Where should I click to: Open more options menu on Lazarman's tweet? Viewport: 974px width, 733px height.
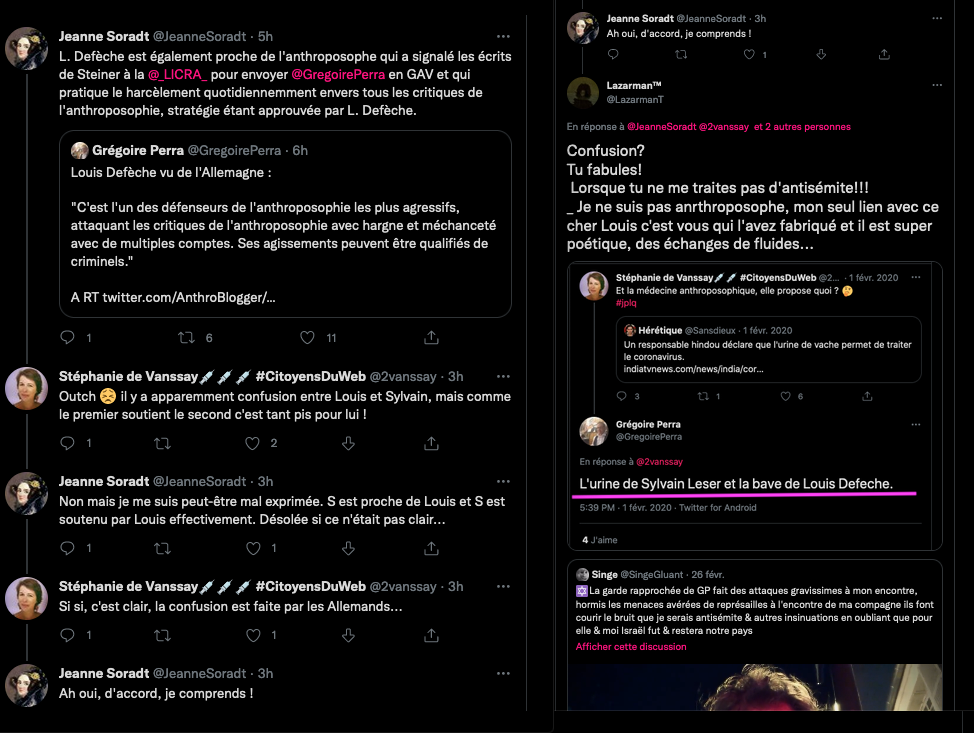tap(937, 85)
